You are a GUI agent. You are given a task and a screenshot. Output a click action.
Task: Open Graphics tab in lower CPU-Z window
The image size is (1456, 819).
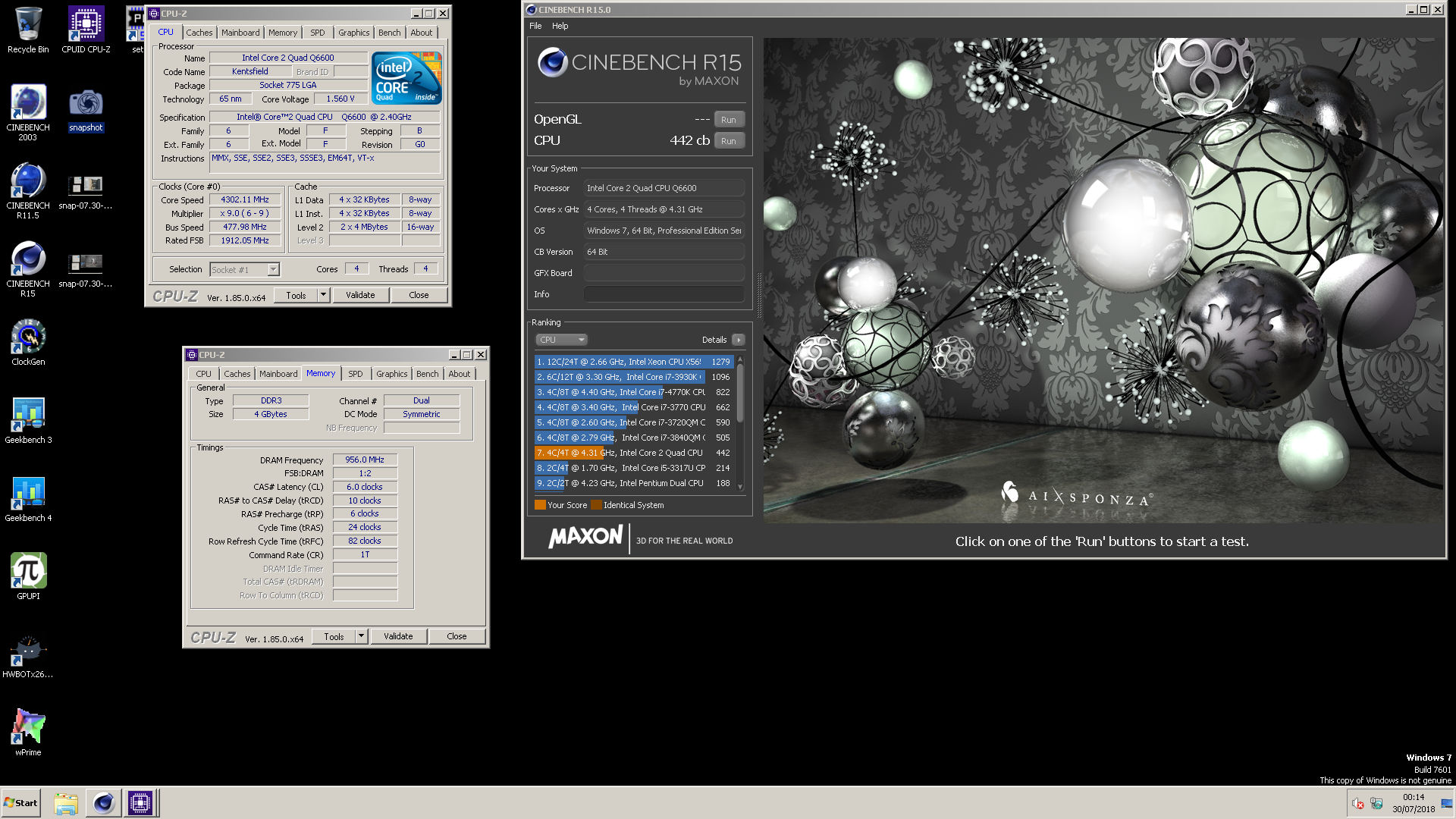pyautogui.click(x=392, y=374)
